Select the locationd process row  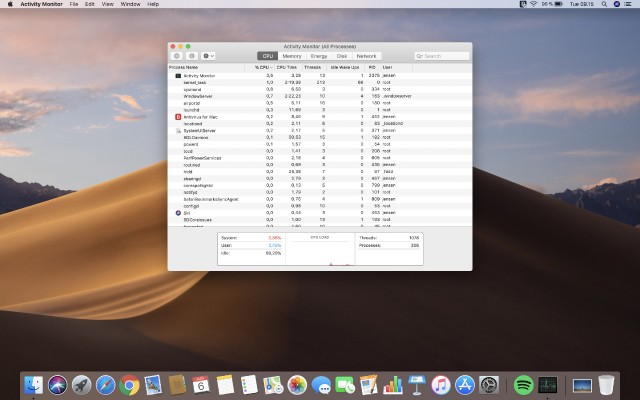coord(320,124)
